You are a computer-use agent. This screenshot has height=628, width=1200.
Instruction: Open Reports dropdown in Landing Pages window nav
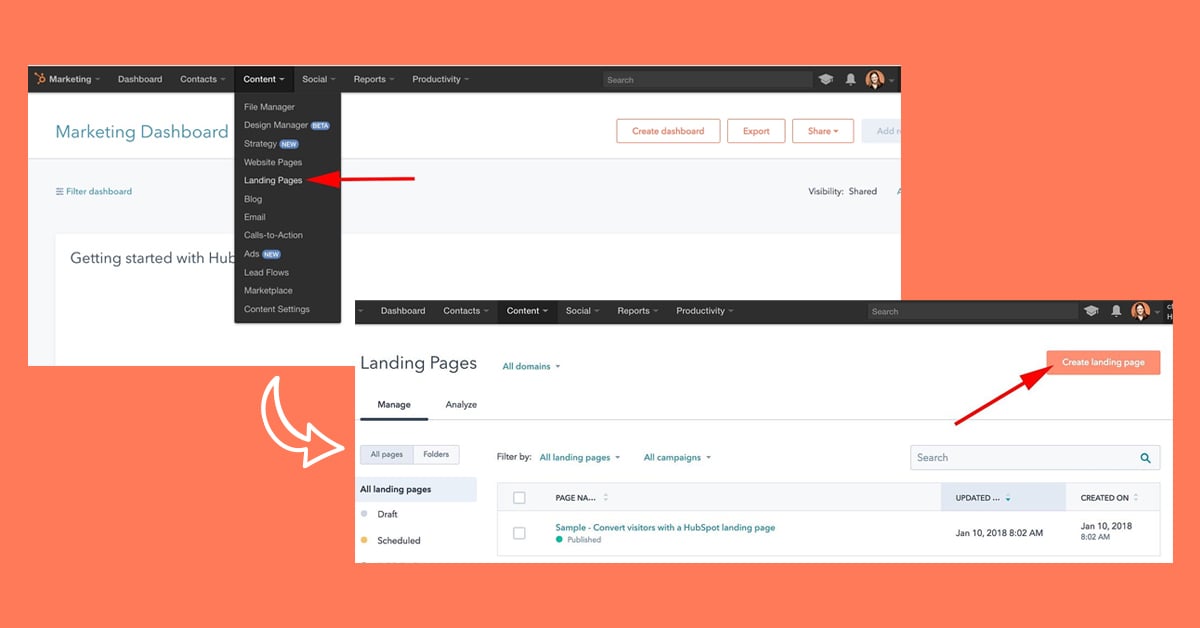(x=638, y=311)
